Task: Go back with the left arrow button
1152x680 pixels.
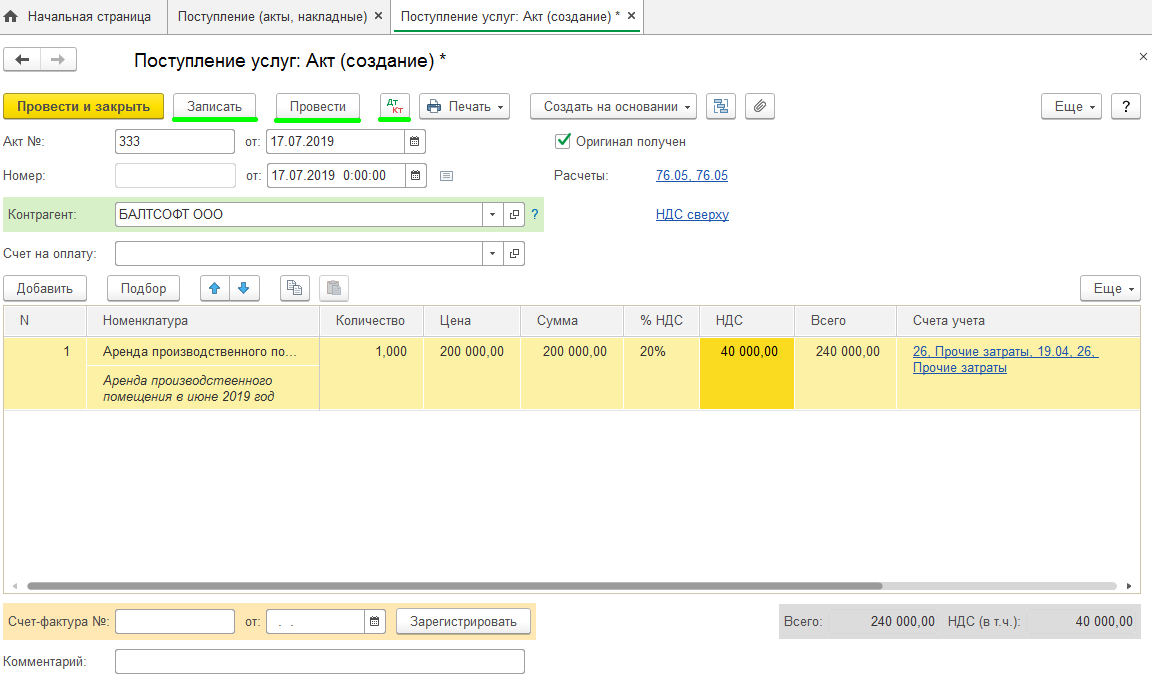Action: (22, 59)
